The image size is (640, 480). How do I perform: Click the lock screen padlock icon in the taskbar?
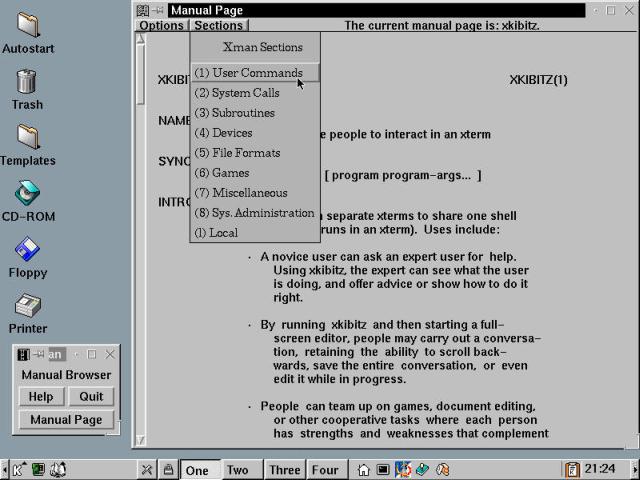click(x=169, y=469)
